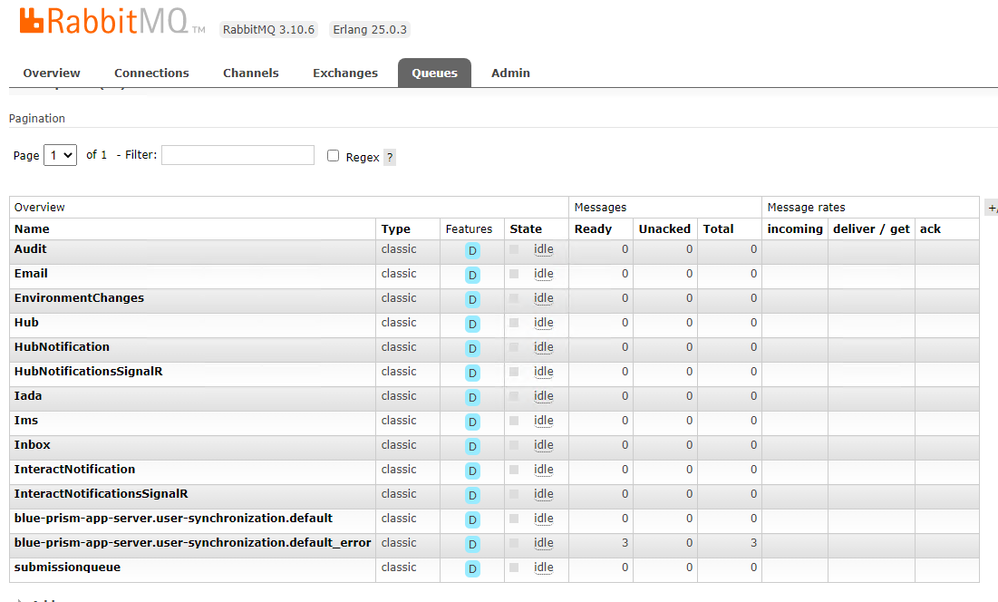Image resolution: width=998 pixels, height=602 pixels.
Task: Open the EnvironmentChanges queue link
Action: pos(79,298)
